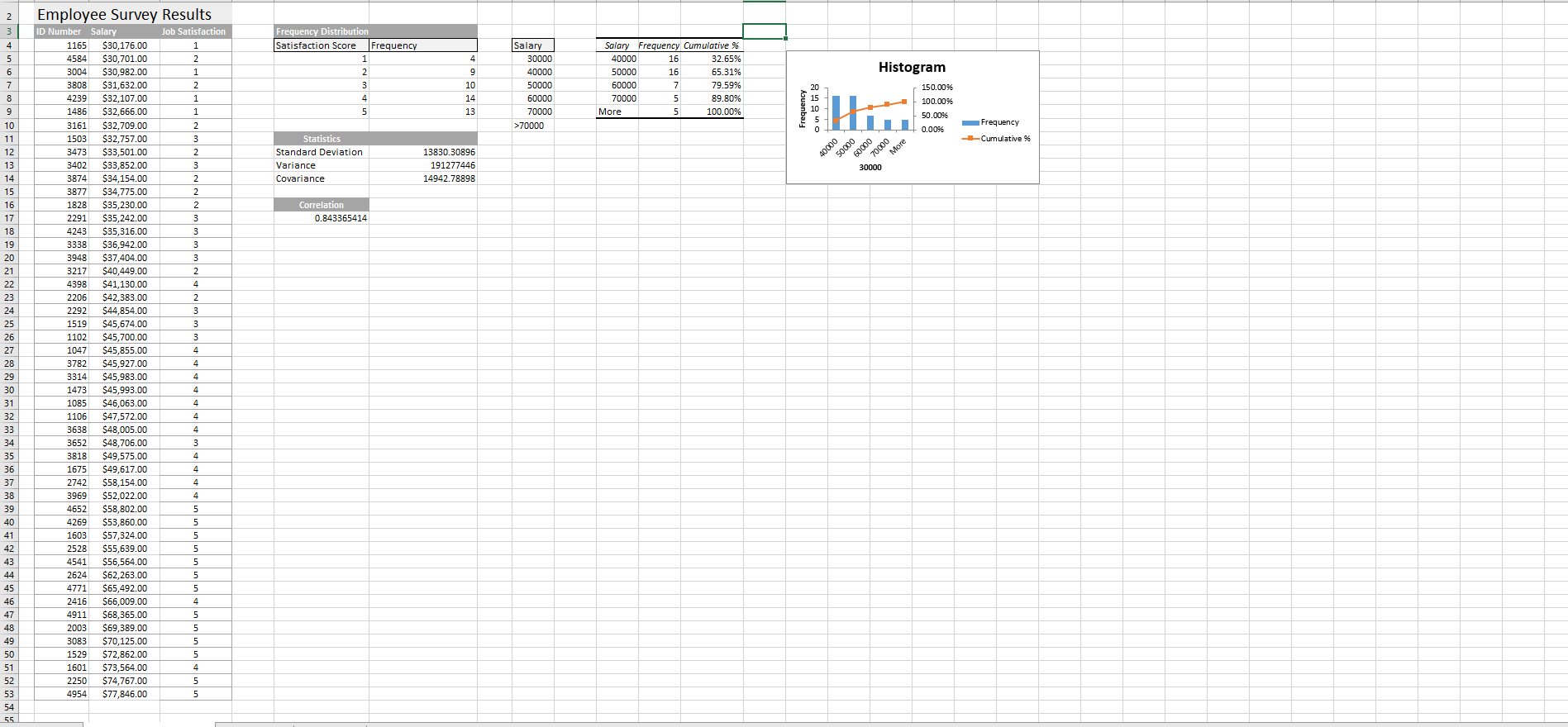
Task: Select the "Variance" label cell
Action: (322, 165)
